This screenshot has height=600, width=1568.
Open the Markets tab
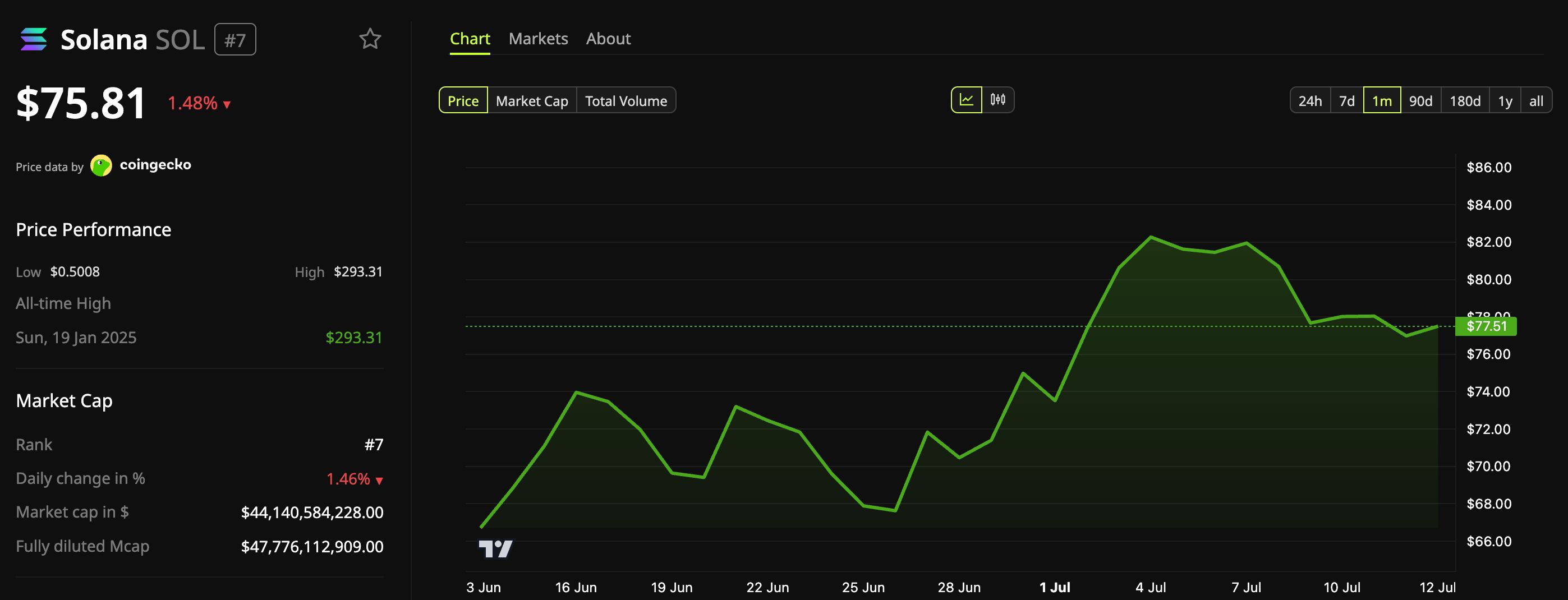[538, 39]
